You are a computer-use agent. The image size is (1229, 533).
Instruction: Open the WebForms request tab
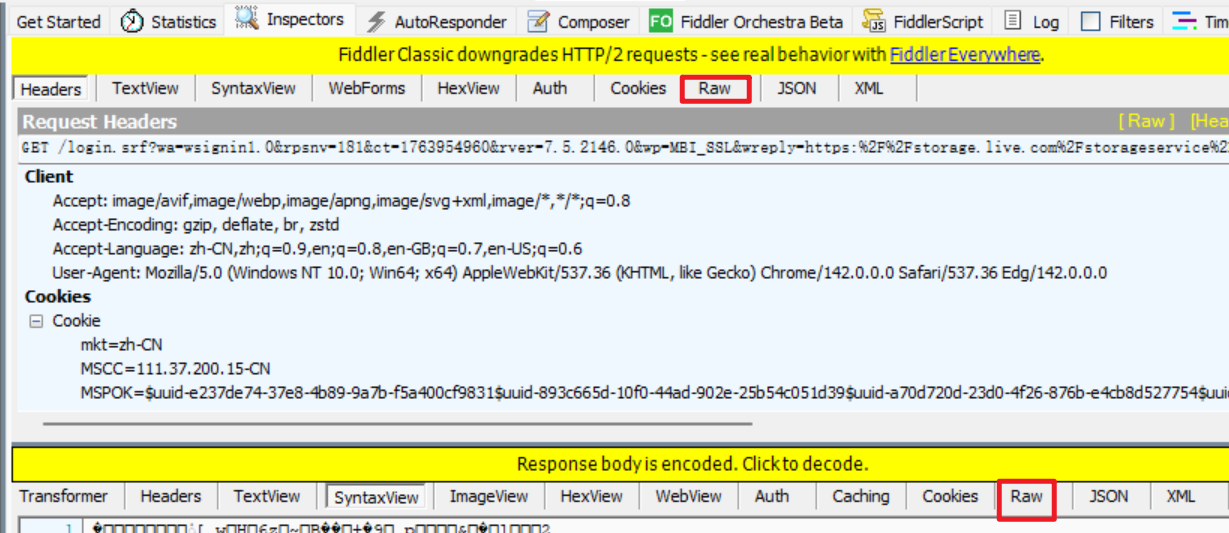point(366,88)
